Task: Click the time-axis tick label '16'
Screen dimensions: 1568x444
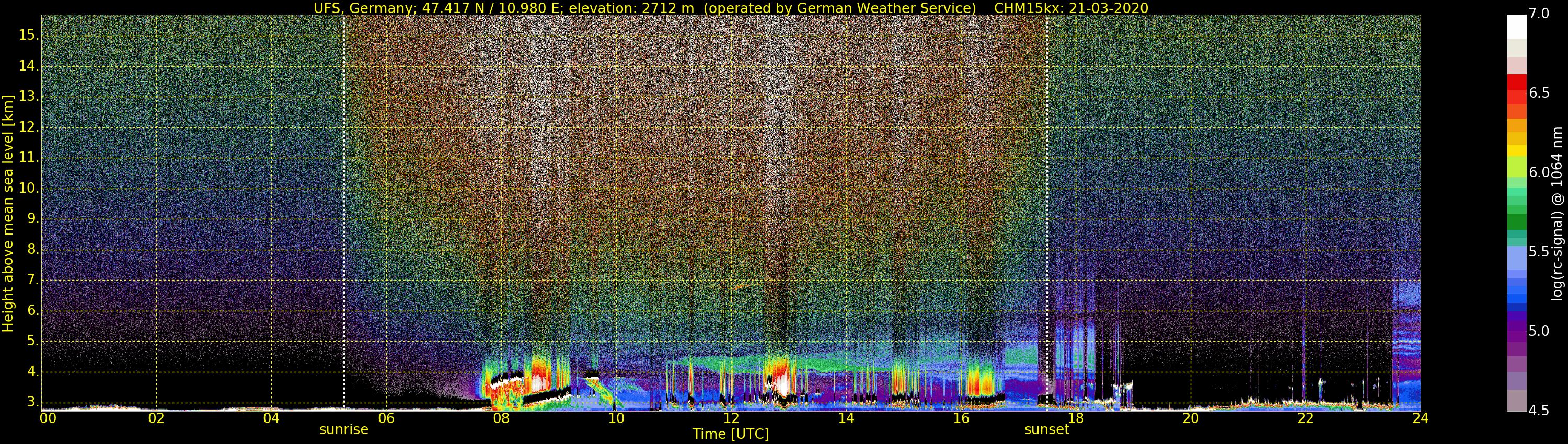Action: [x=961, y=418]
